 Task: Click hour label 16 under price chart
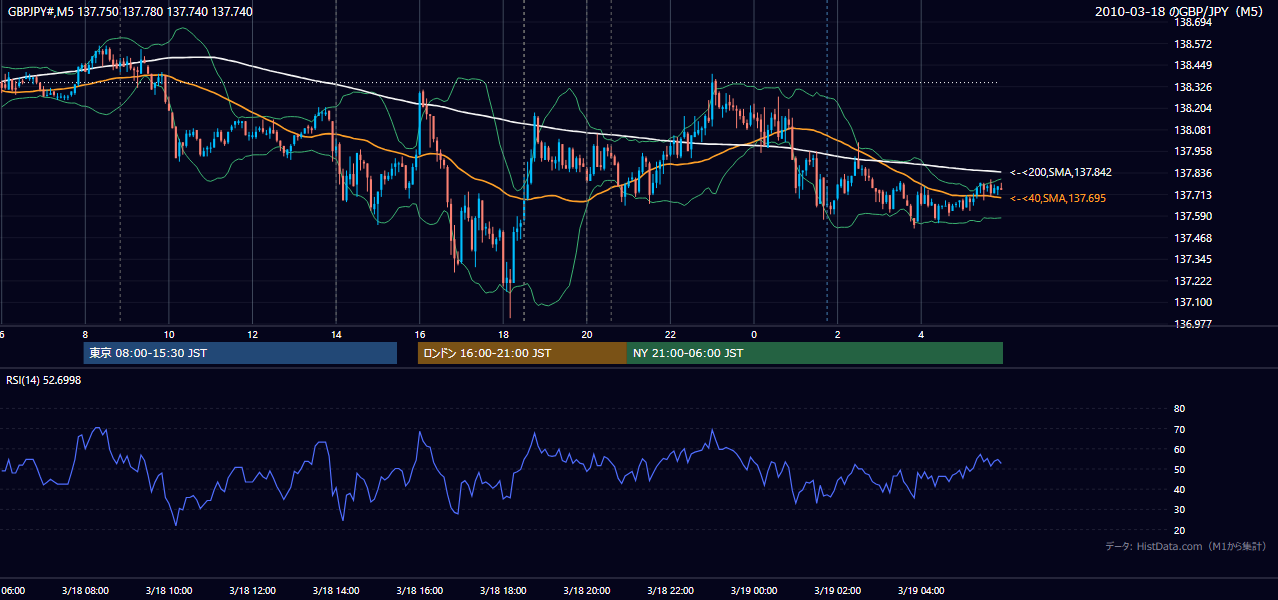[x=420, y=334]
